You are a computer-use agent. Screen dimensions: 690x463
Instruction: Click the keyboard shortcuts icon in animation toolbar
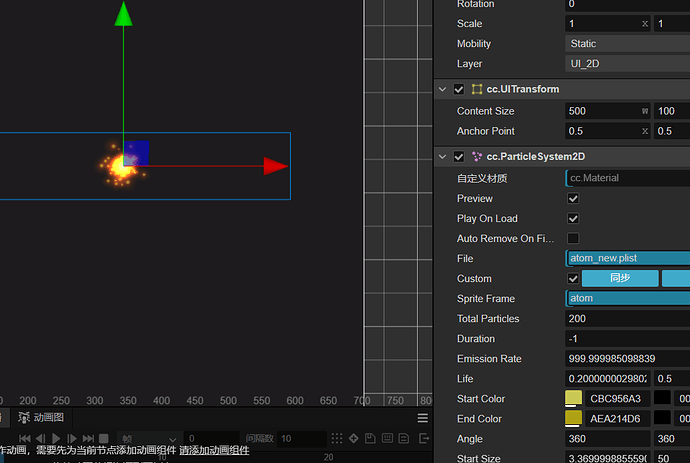(387, 438)
